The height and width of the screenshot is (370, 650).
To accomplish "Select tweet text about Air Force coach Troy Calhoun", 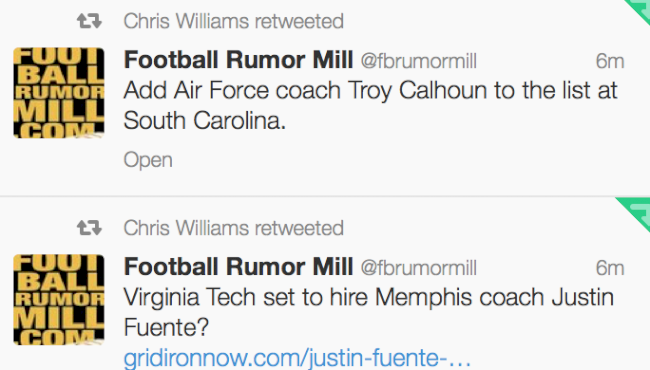I will (x=371, y=106).
